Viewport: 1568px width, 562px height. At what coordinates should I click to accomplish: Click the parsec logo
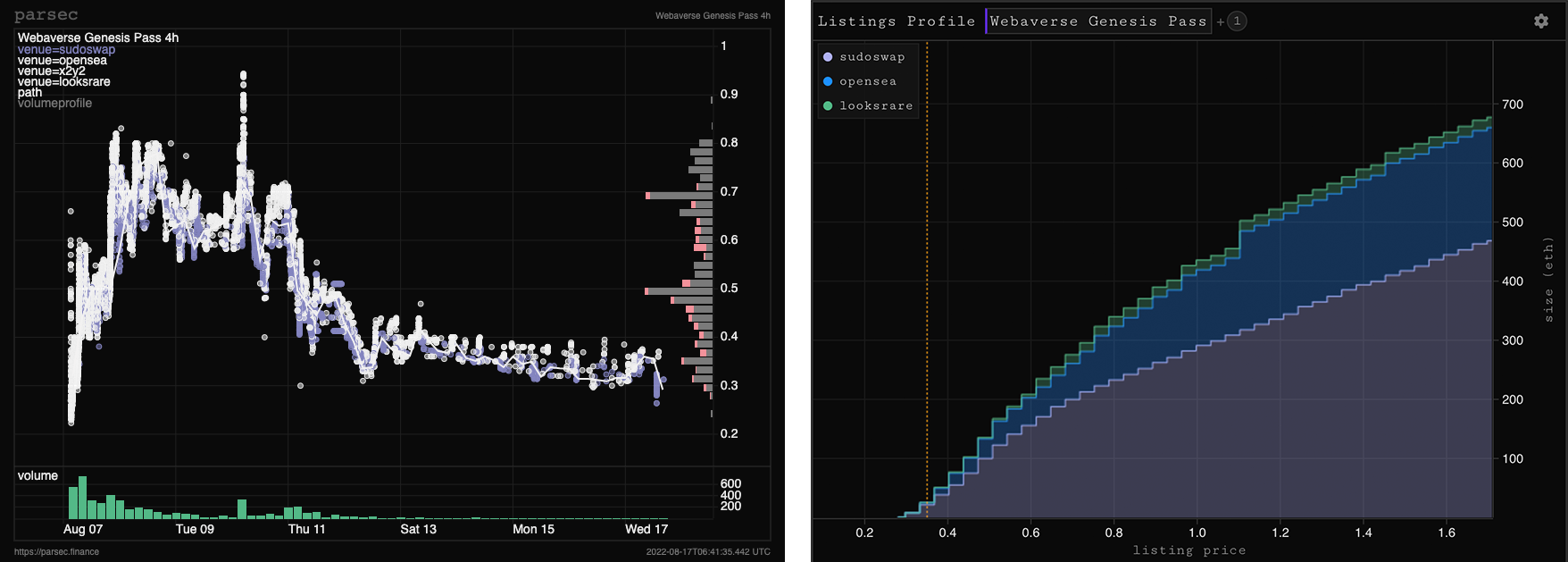point(46,14)
